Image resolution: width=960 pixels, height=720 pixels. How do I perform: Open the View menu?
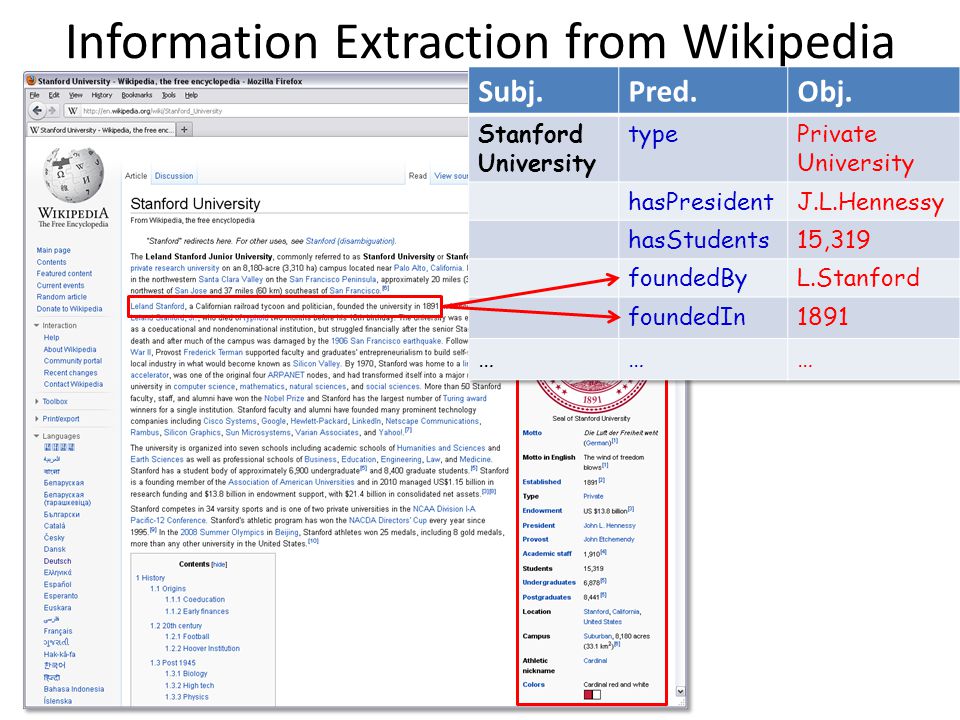point(75,96)
